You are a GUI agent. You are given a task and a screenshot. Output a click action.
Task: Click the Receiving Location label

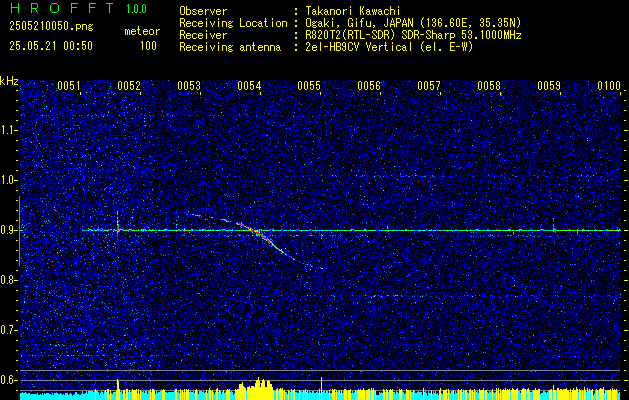[x=233, y=23]
